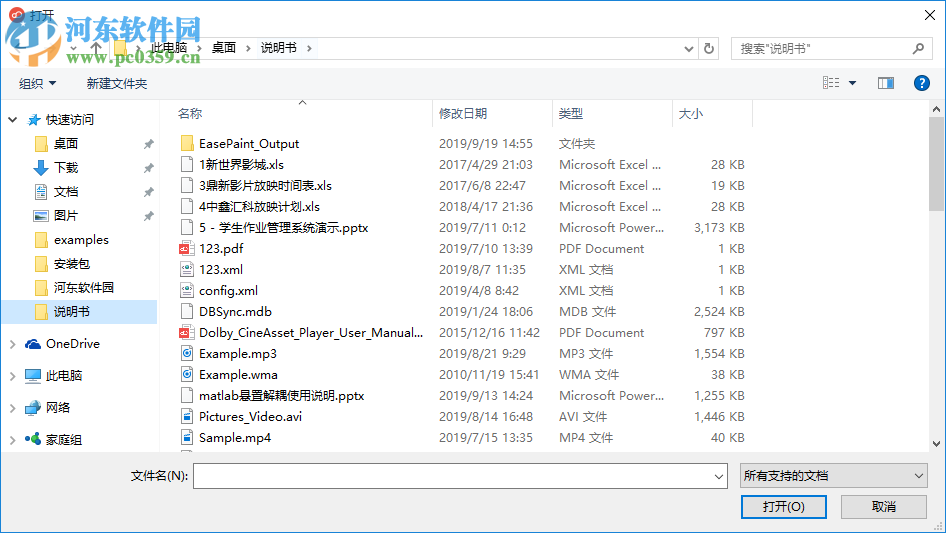The image size is (946, 533).
Task: Expand the 此电脑 tree node
Action: click(13, 376)
